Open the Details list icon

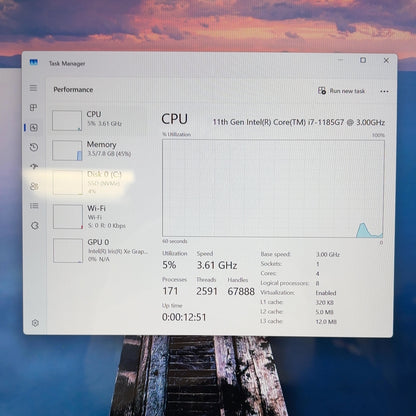(x=34, y=206)
